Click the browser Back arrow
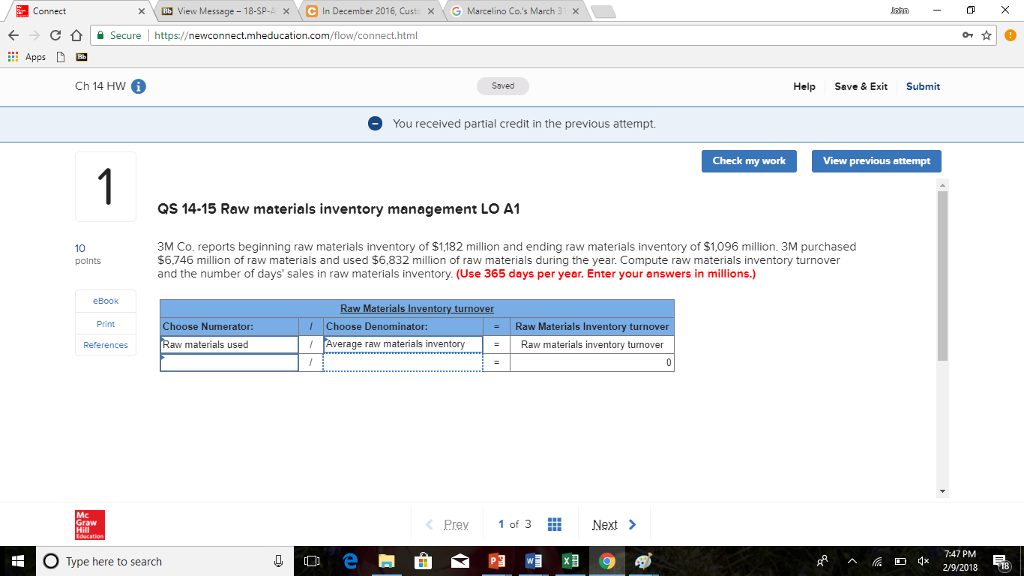The width and height of the screenshot is (1024, 576). [14, 35]
